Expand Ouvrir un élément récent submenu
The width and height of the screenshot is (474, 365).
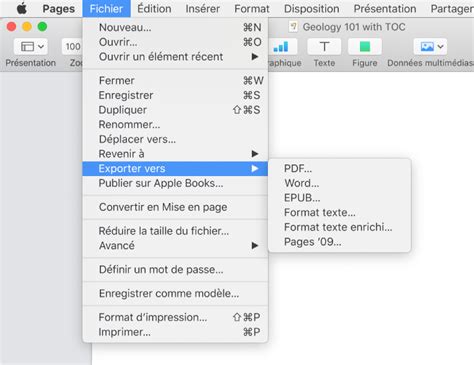pyautogui.click(x=175, y=57)
